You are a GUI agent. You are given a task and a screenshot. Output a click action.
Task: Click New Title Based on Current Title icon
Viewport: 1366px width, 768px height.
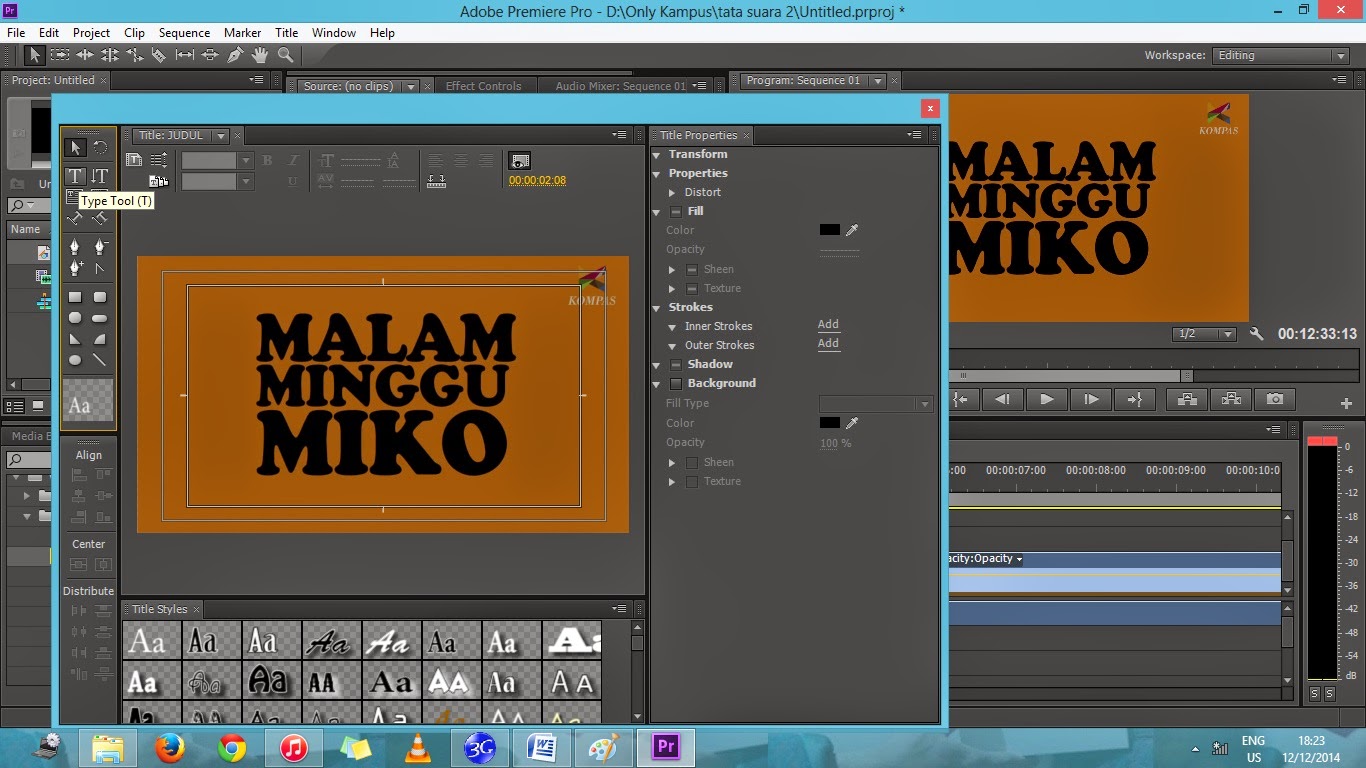[134, 160]
